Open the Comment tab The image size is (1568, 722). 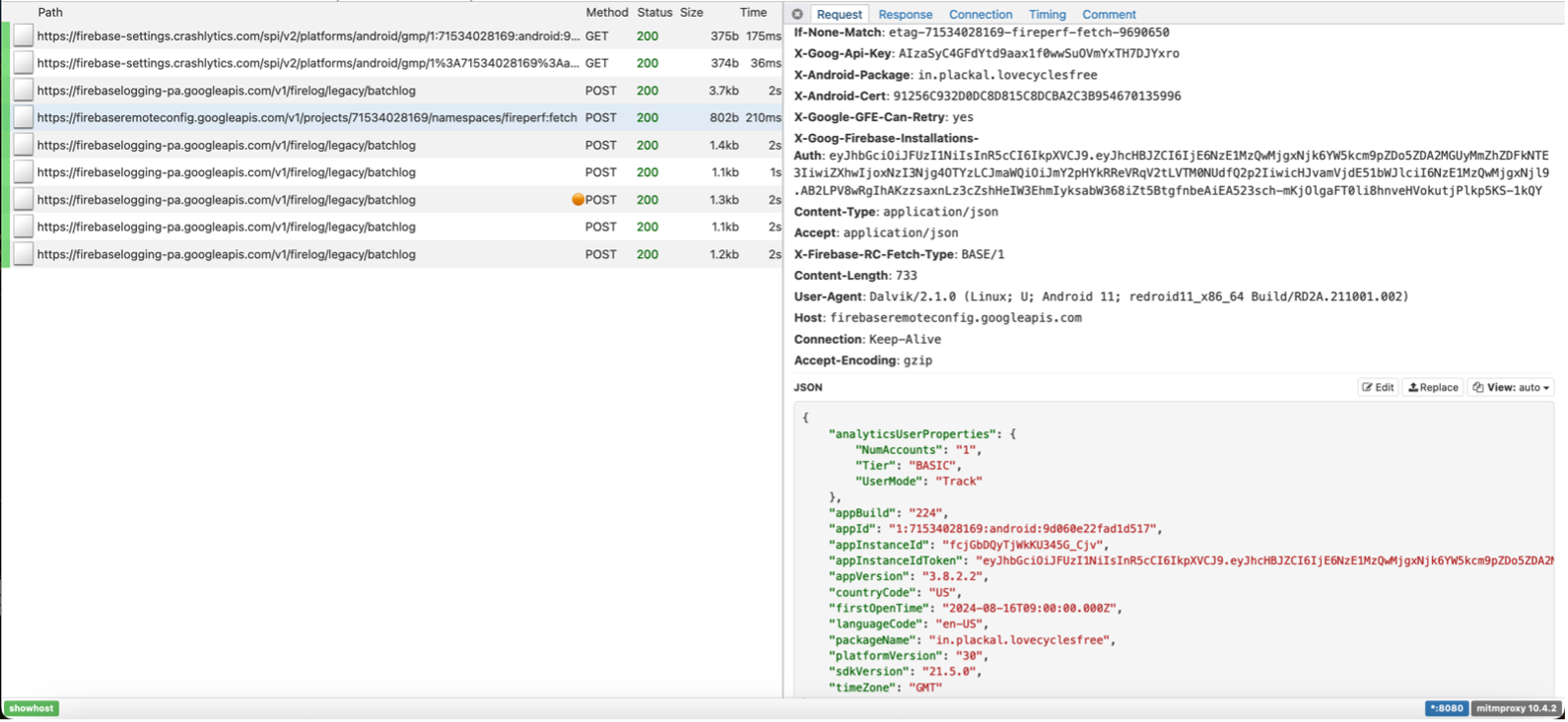pos(1109,15)
